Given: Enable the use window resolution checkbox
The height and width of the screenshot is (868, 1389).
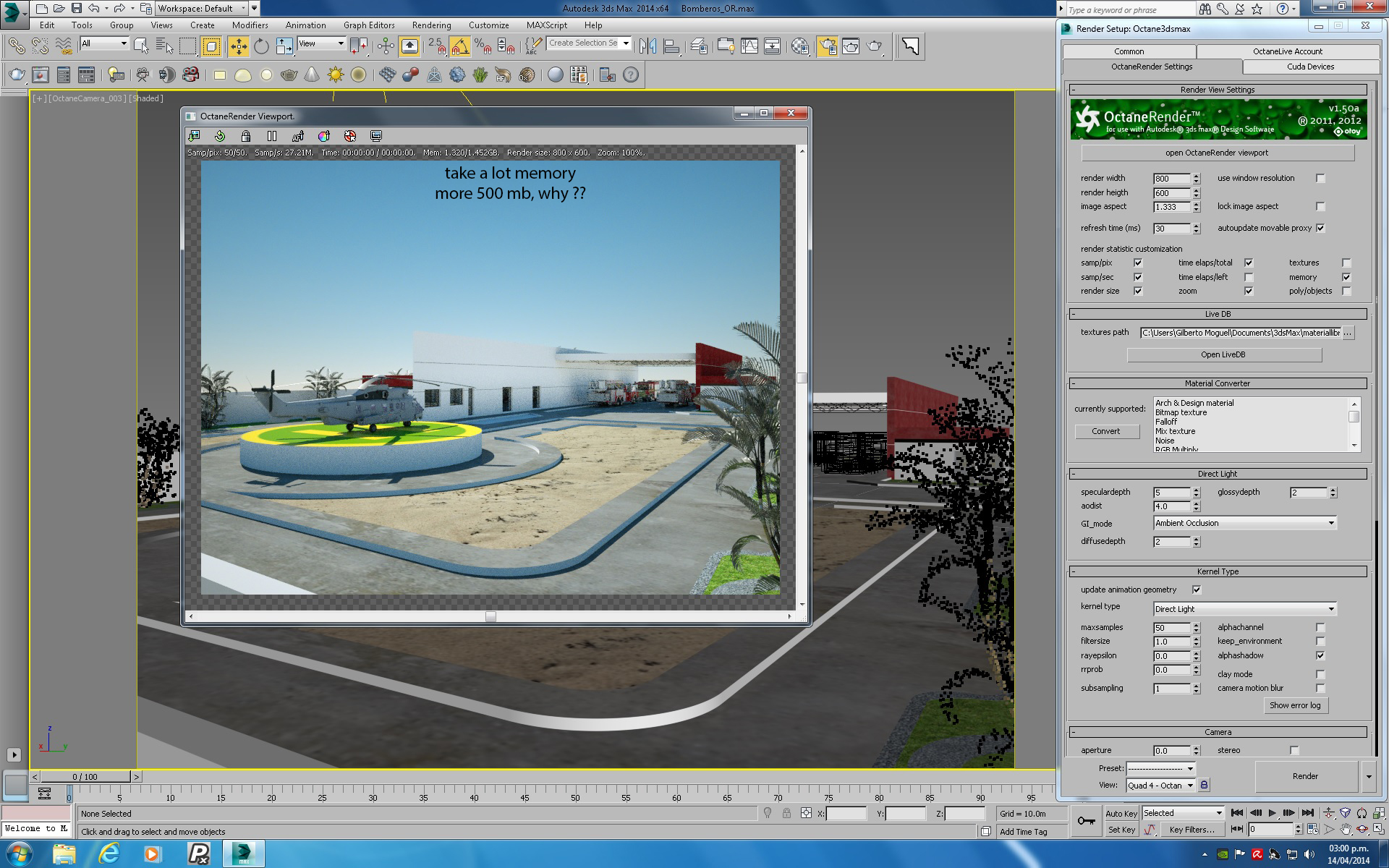Looking at the screenshot, I should (x=1320, y=178).
